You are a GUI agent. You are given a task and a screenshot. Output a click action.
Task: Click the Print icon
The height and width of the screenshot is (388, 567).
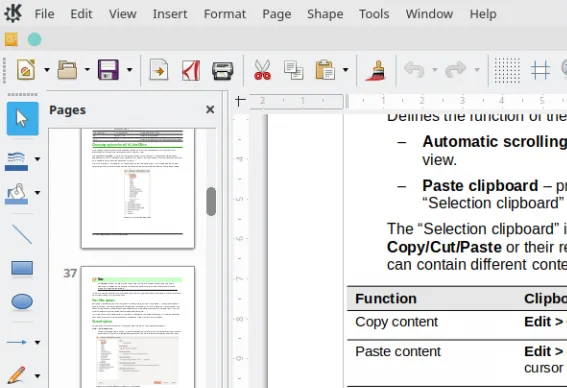(222, 70)
